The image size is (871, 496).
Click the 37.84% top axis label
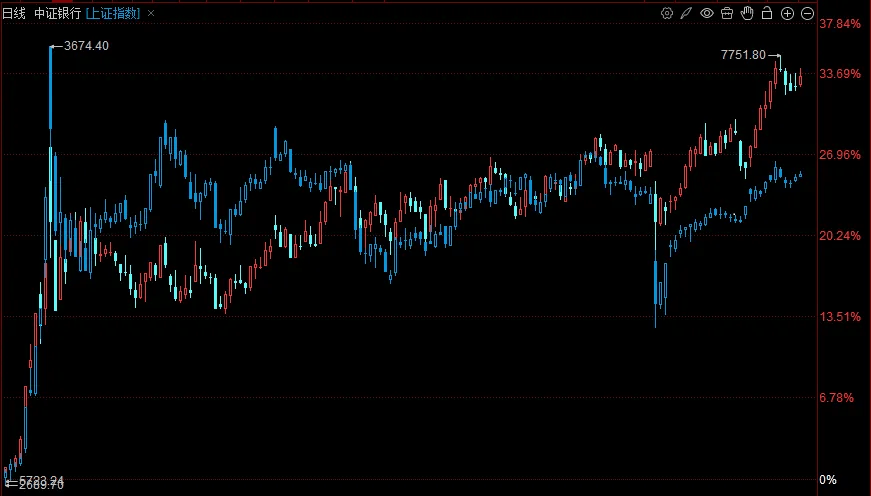click(x=839, y=24)
